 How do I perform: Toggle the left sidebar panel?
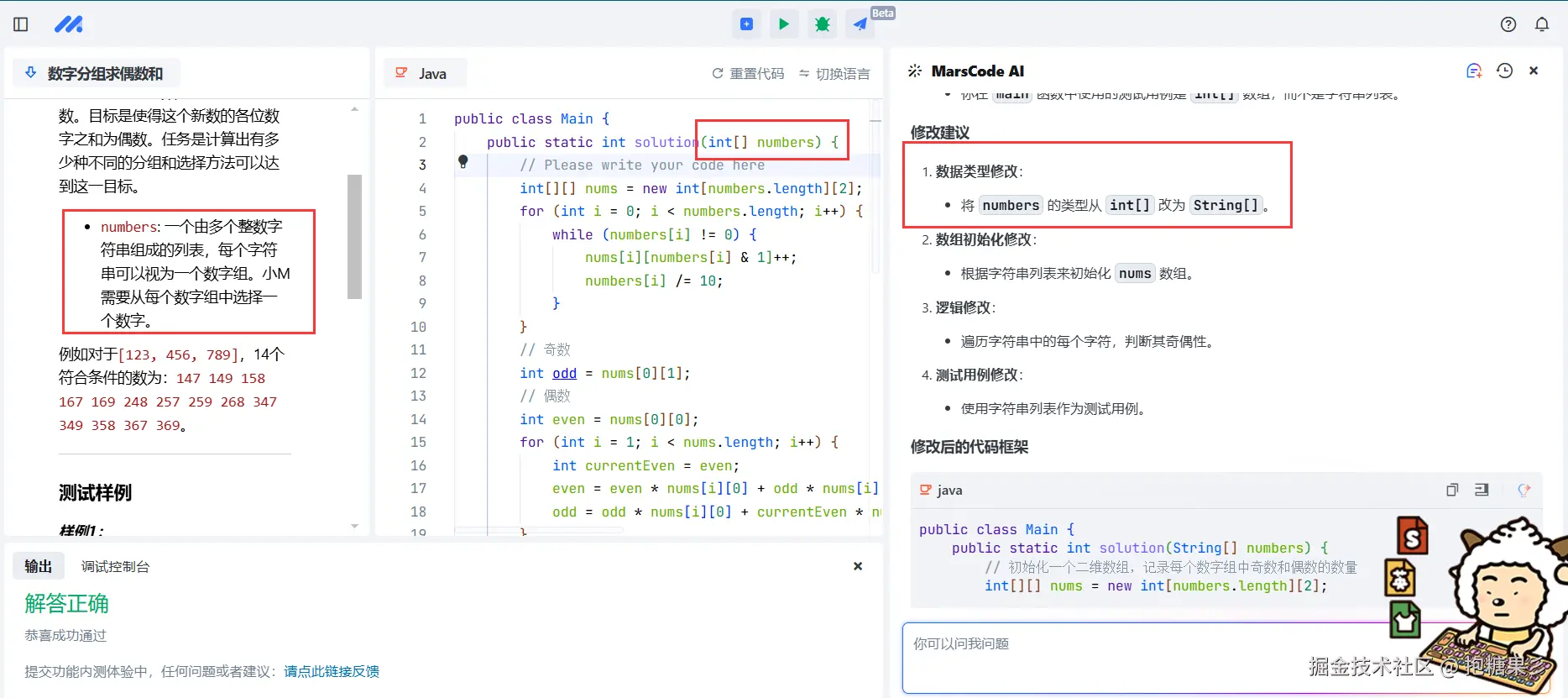coord(21,24)
